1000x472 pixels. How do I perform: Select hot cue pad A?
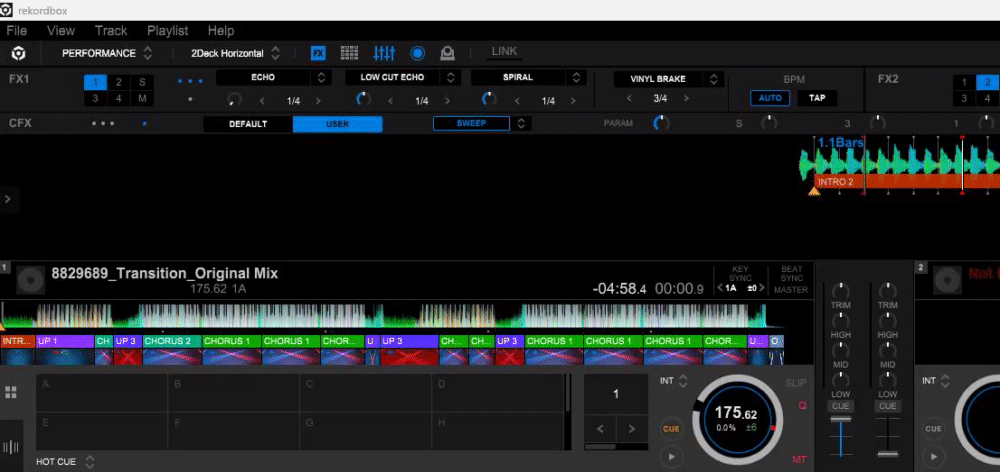click(102, 393)
